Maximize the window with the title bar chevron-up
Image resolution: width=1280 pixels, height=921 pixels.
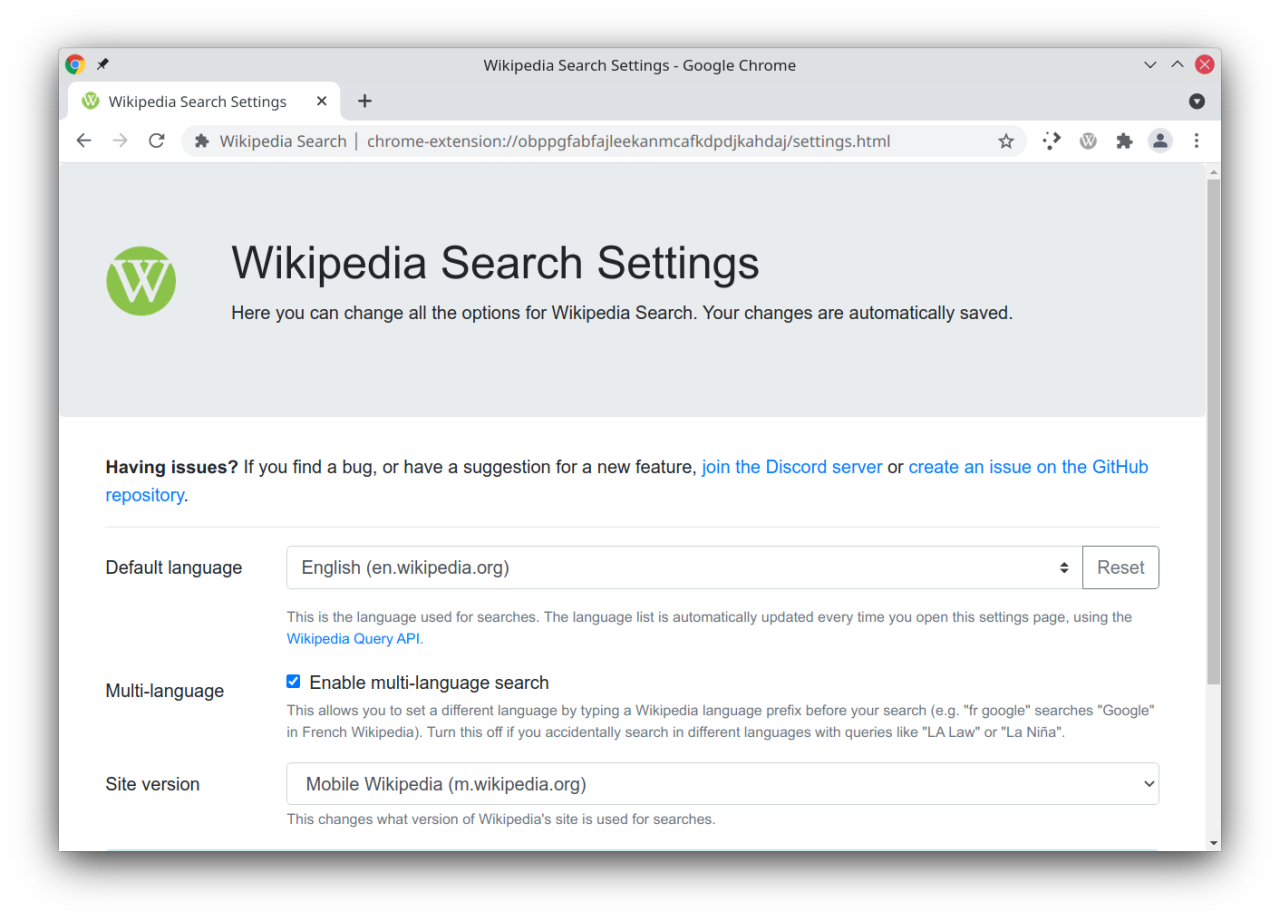point(1177,65)
